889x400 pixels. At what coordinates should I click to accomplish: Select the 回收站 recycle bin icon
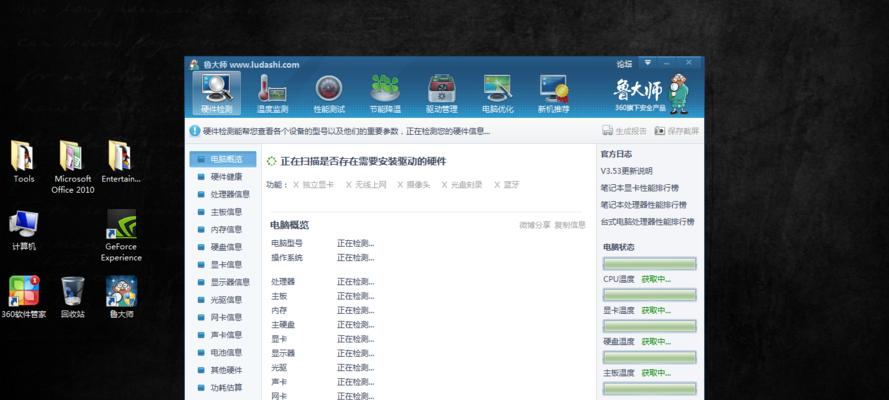[x=73, y=297]
